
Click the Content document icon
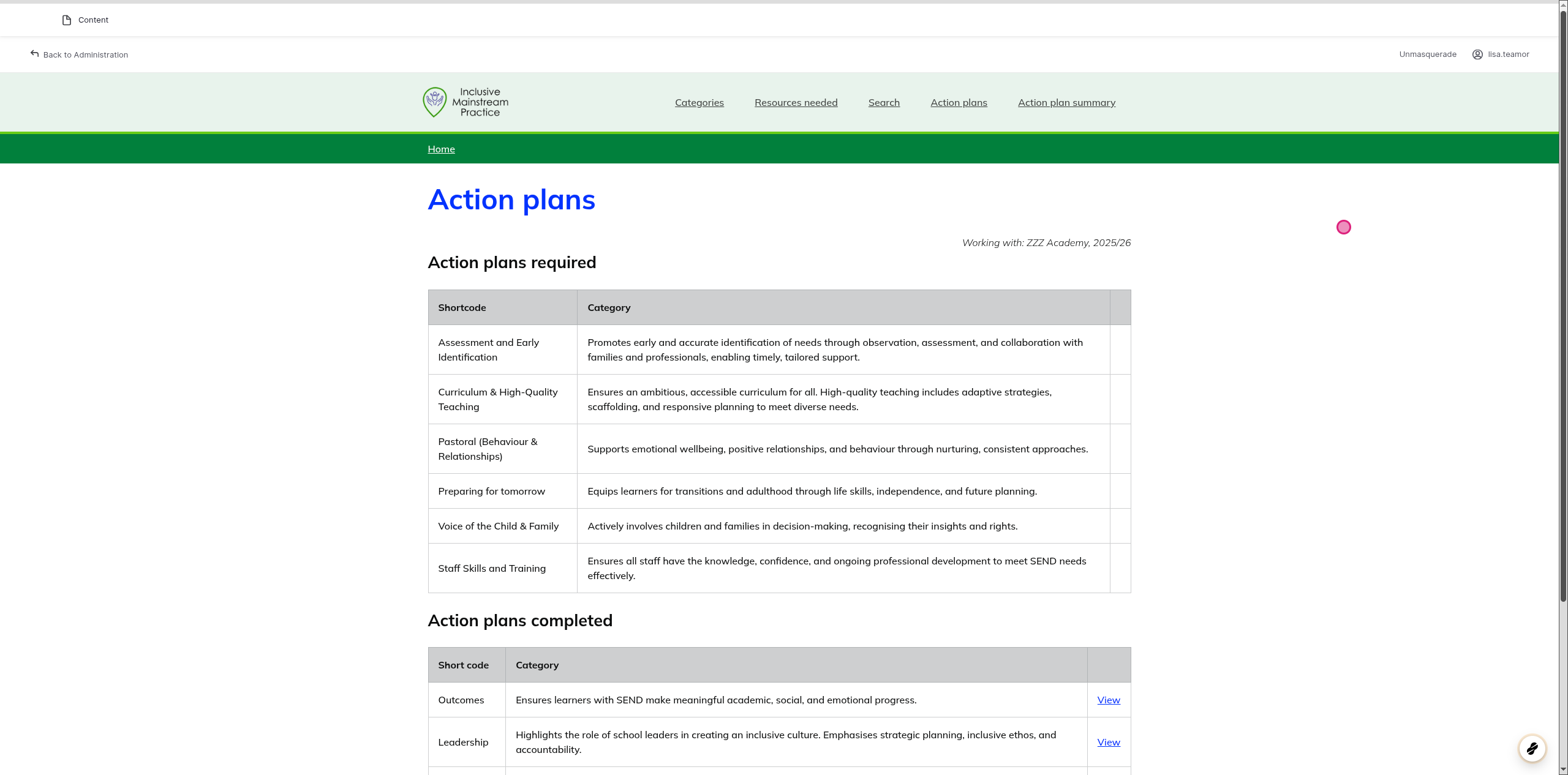(x=67, y=20)
